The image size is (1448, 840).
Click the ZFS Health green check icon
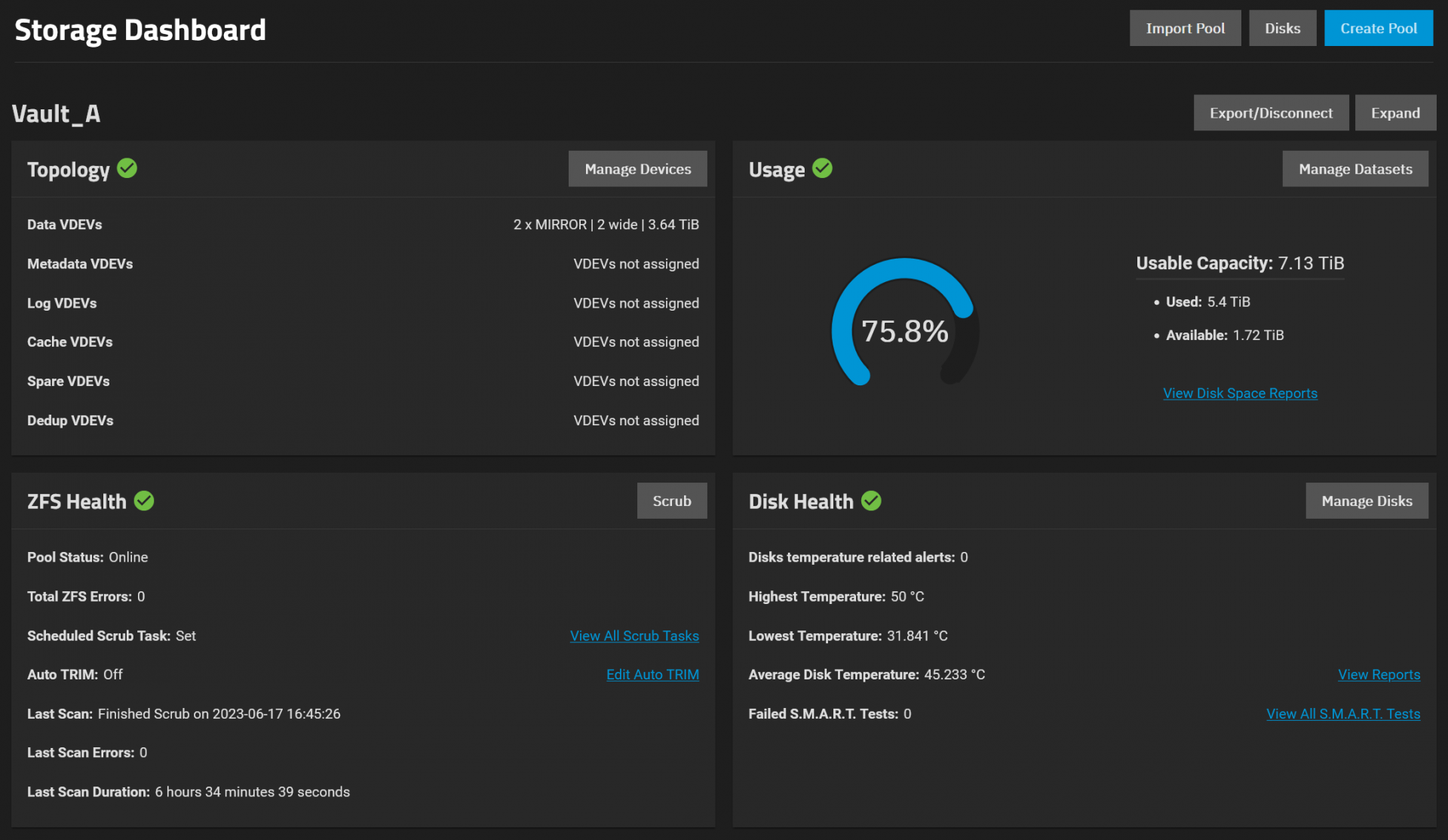tap(144, 501)
